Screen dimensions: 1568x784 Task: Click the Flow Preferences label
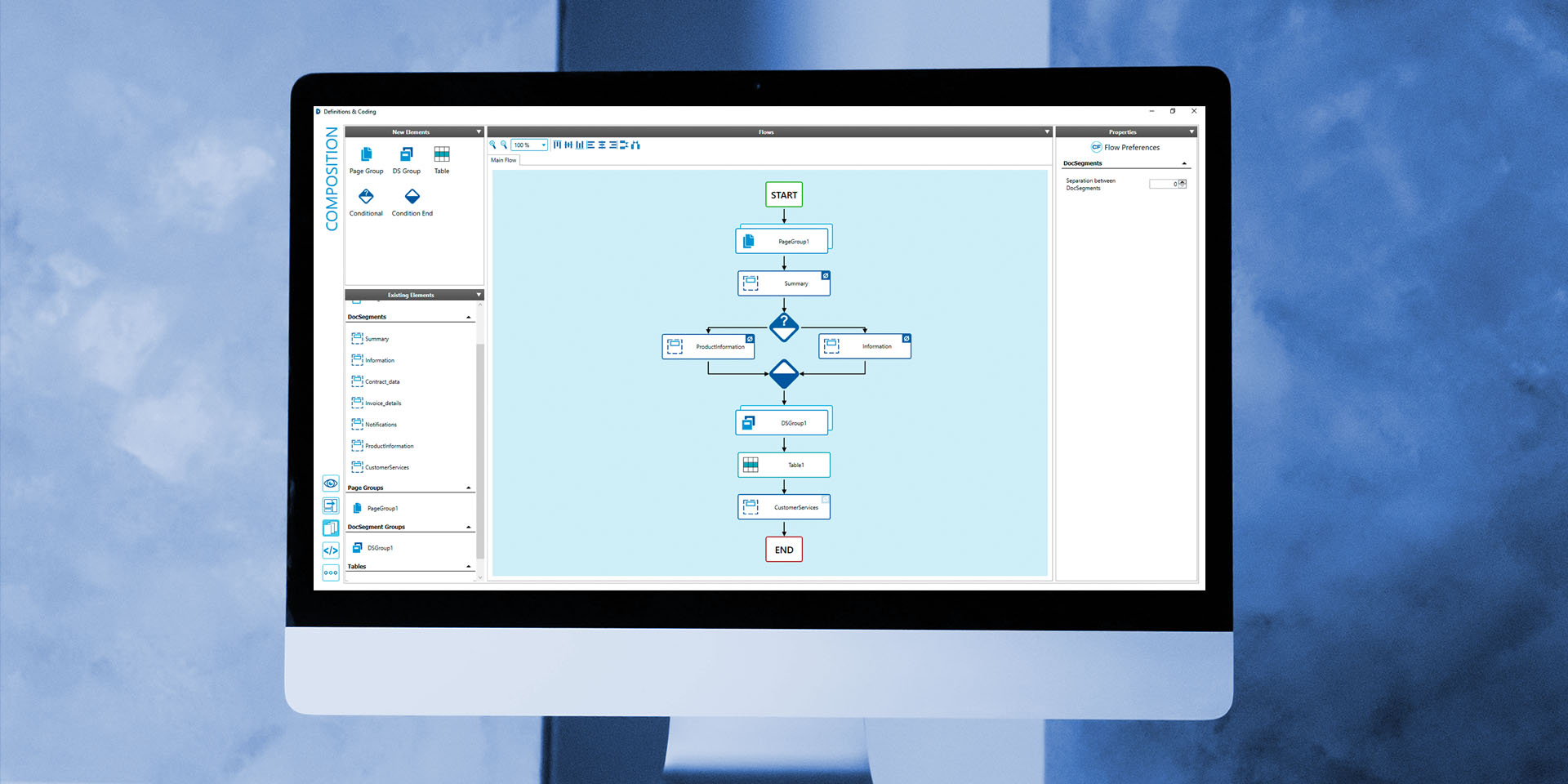(x=1132, y=147)
